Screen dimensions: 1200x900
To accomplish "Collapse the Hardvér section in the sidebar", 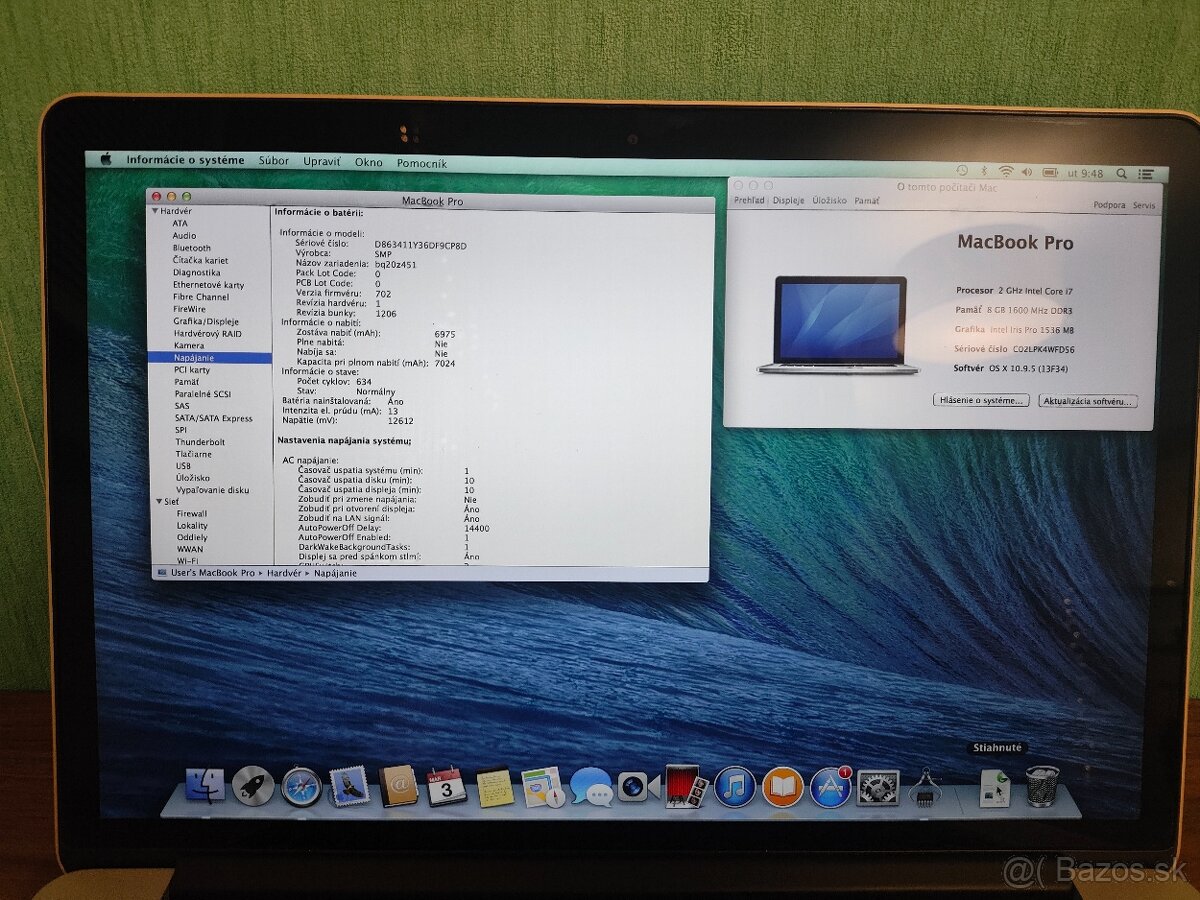I will [x=155, y=211].
